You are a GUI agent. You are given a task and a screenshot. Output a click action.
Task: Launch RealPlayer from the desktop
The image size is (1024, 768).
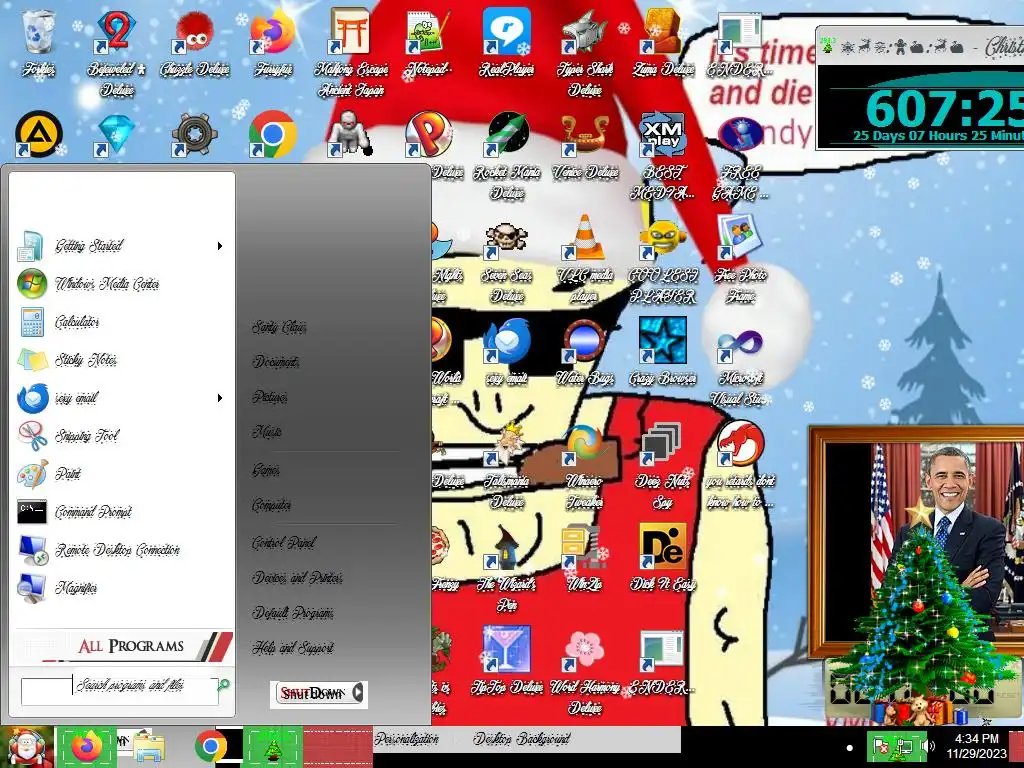pos(507,43)
